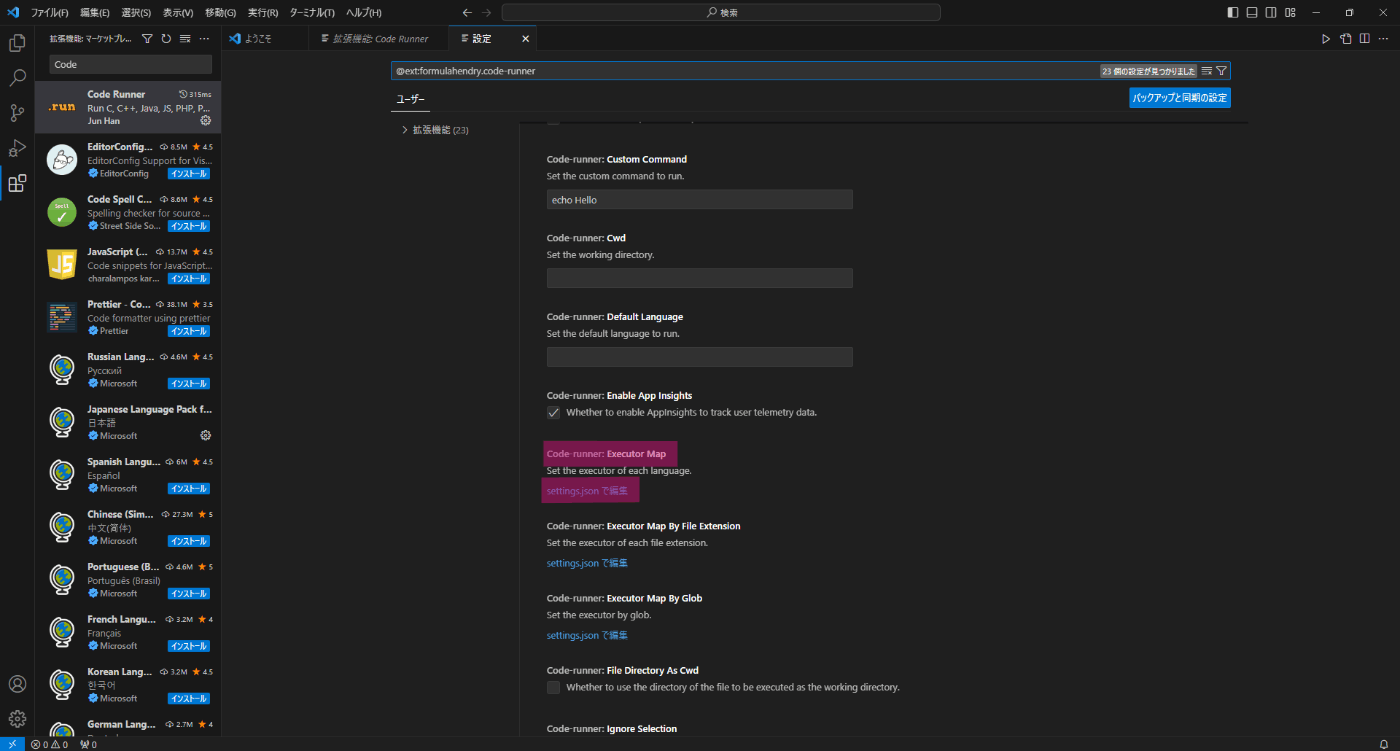1400x751 pixels.
Task: Open the 編集(E) menu
Action: click(95, 13)
